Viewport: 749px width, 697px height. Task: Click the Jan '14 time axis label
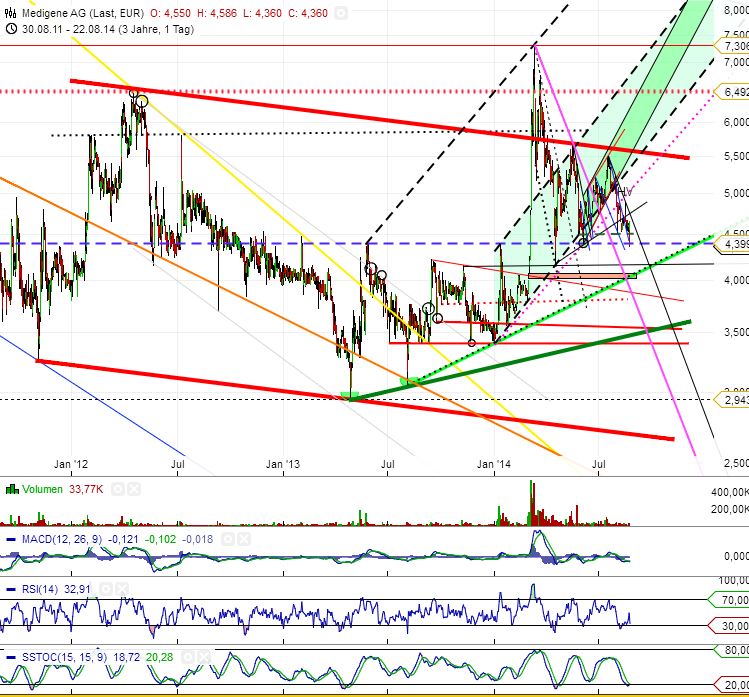[494, 464]
